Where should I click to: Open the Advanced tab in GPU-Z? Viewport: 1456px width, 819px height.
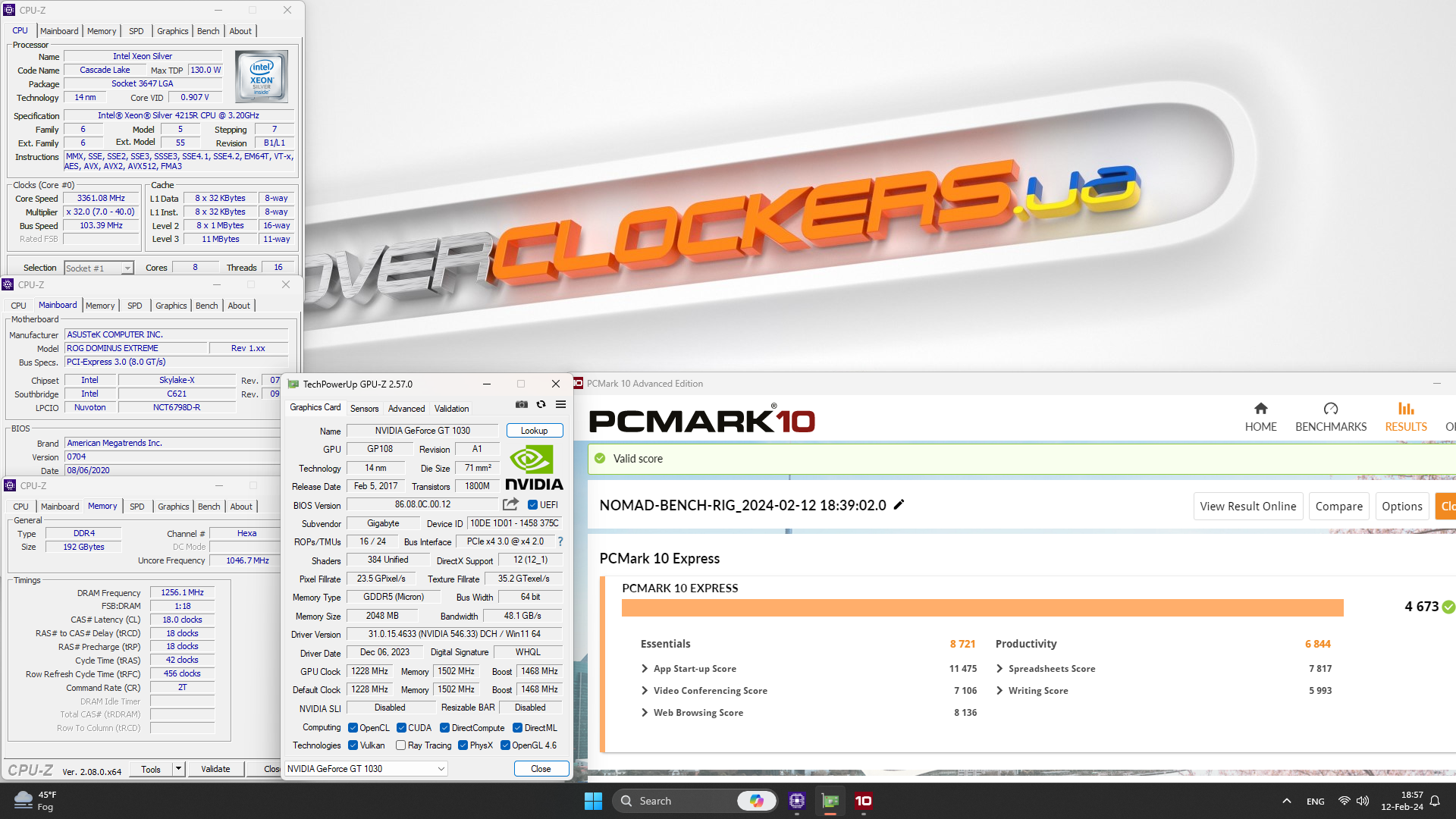point(406,409)
